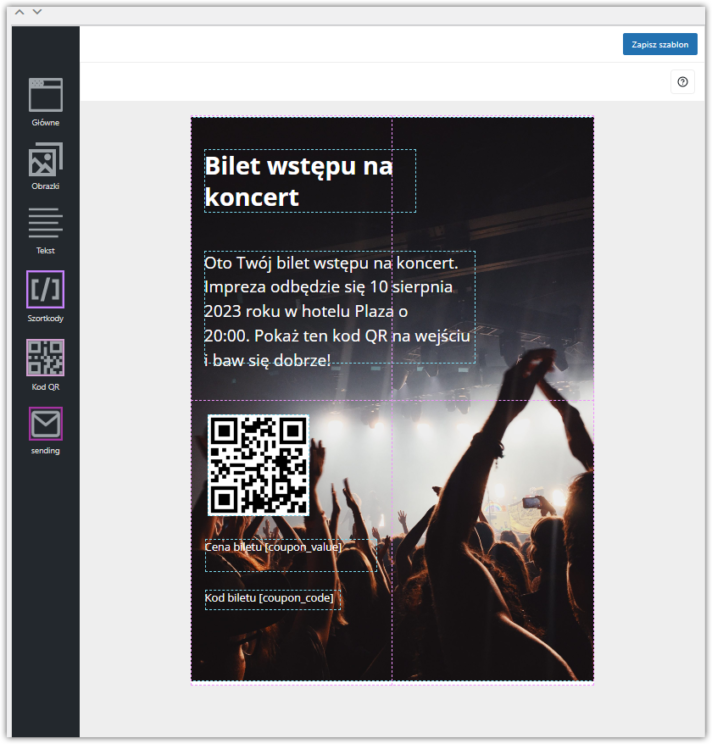Collapse panel with the up arrow
This screenshot has height=744, width=712.
(19, 12)
